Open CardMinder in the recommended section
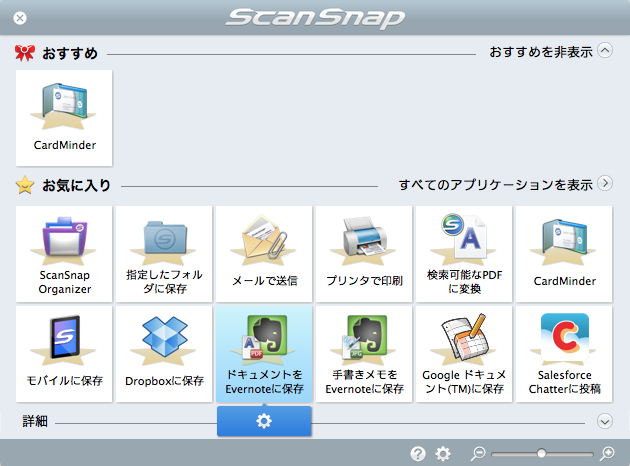630x466 pixels. pyautogui.click(x=64, y=118)
